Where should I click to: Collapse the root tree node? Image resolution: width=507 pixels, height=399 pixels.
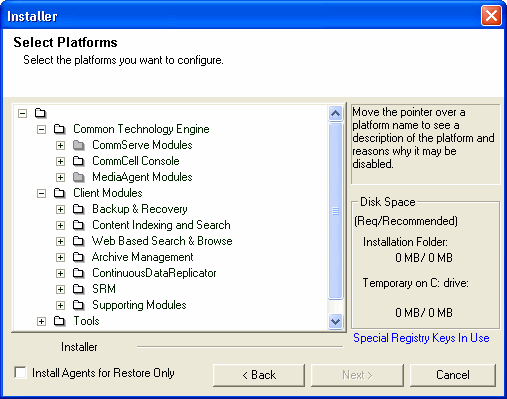pos(22,113)
